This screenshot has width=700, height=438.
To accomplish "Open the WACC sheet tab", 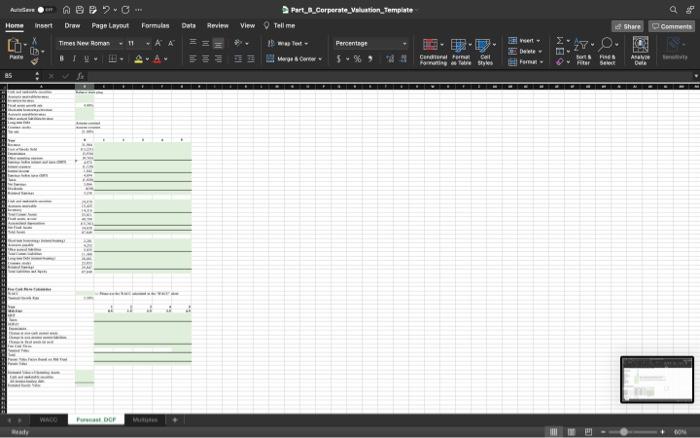I will [48, 420].
